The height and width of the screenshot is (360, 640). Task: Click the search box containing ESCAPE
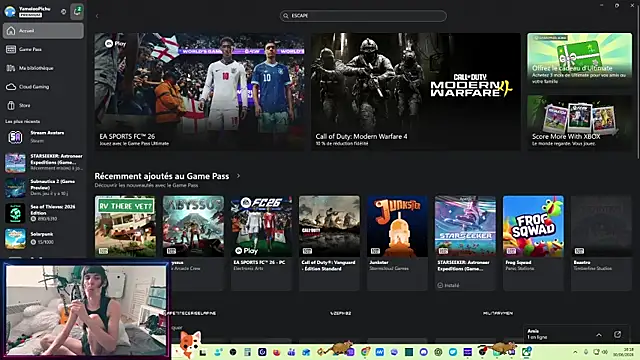pyautogui.click(x=363, y=16)
